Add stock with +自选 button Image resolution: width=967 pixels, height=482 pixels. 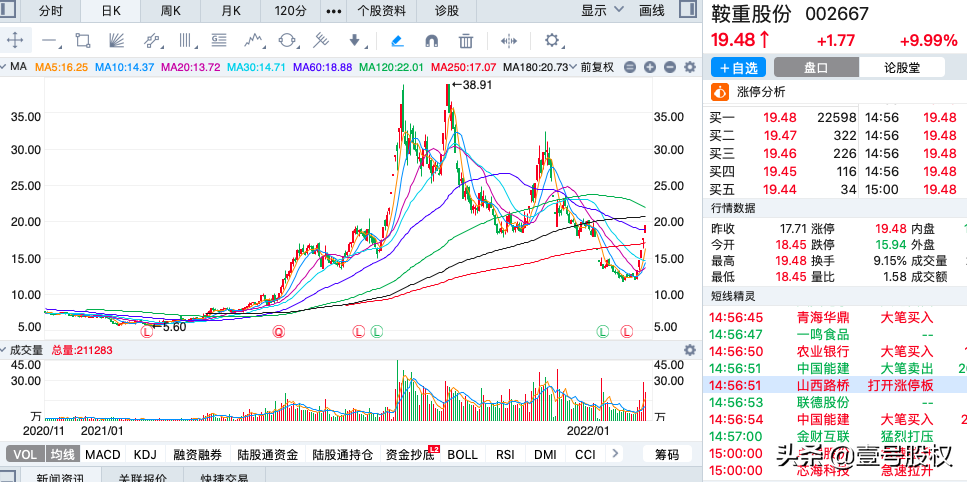(738, 67)
